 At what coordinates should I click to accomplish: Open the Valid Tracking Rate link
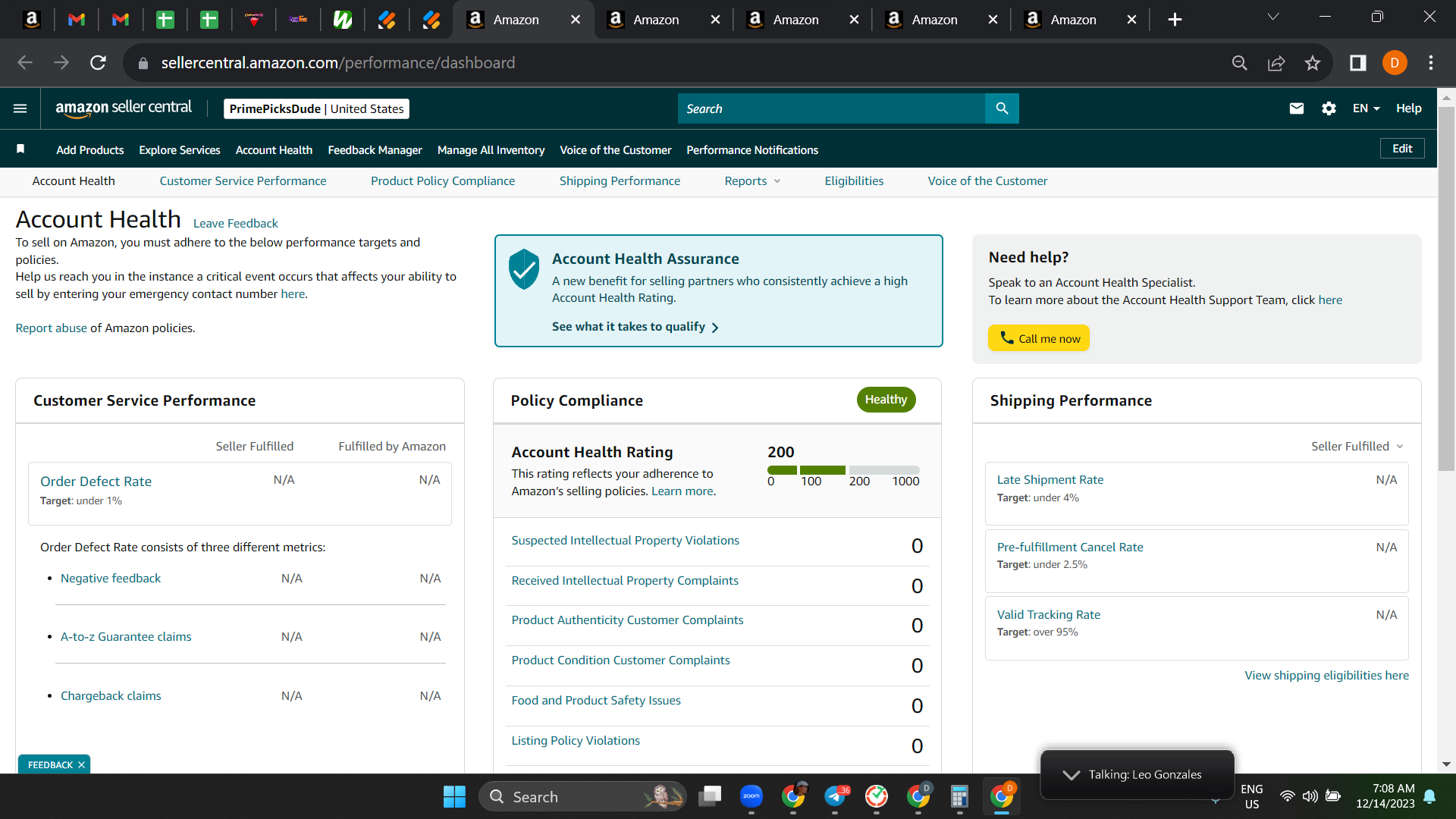tap(1049, 615)
